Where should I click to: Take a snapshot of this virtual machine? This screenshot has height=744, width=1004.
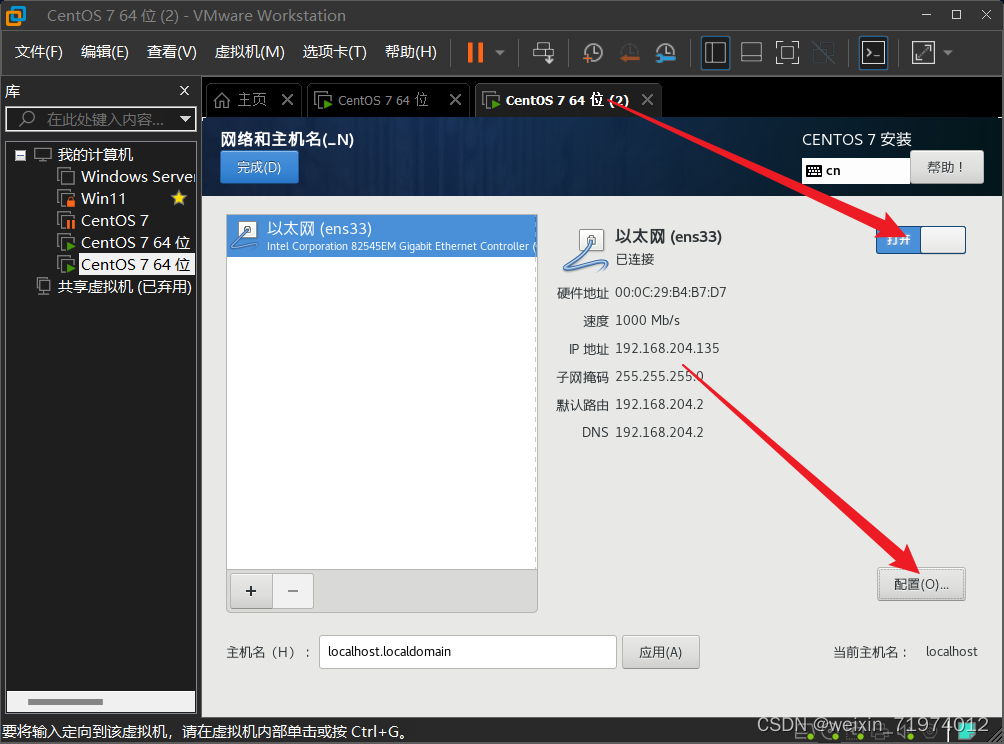(593, 53)
